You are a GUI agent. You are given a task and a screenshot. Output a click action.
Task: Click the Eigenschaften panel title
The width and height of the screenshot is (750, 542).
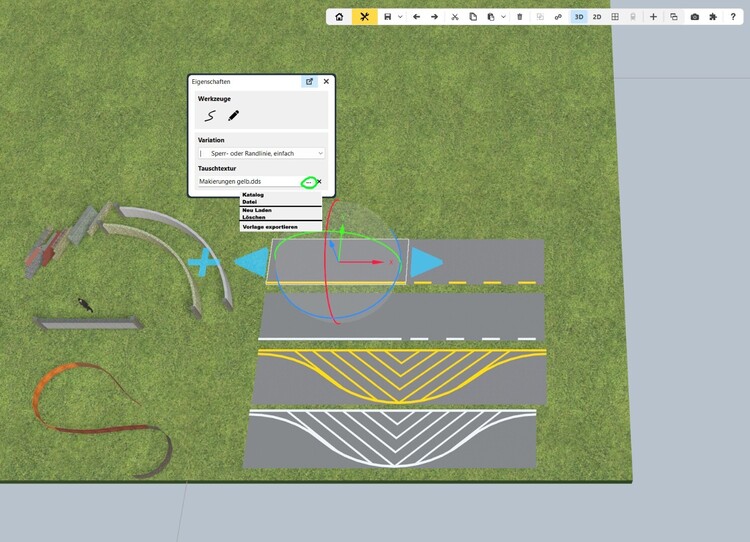click(211, 82)
